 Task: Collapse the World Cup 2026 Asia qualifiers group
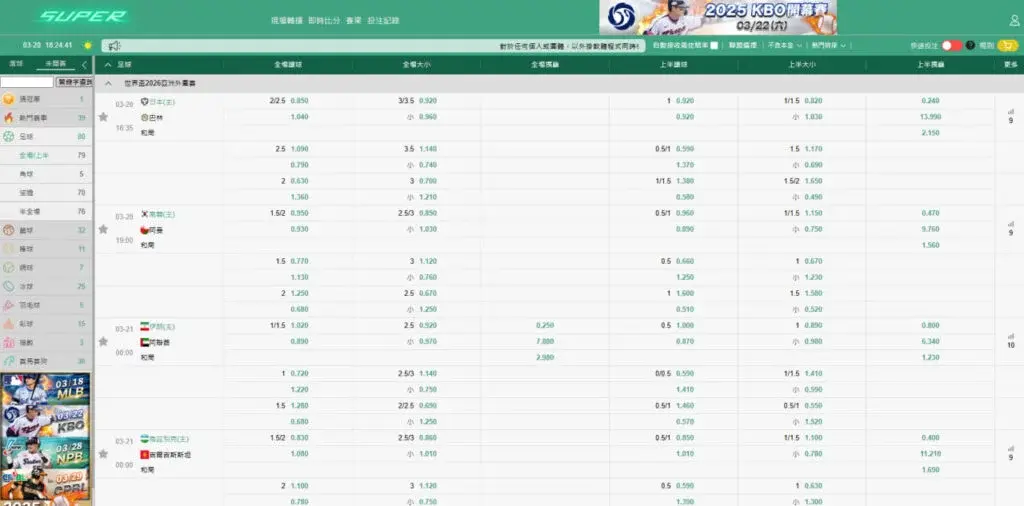click(109, 83)
